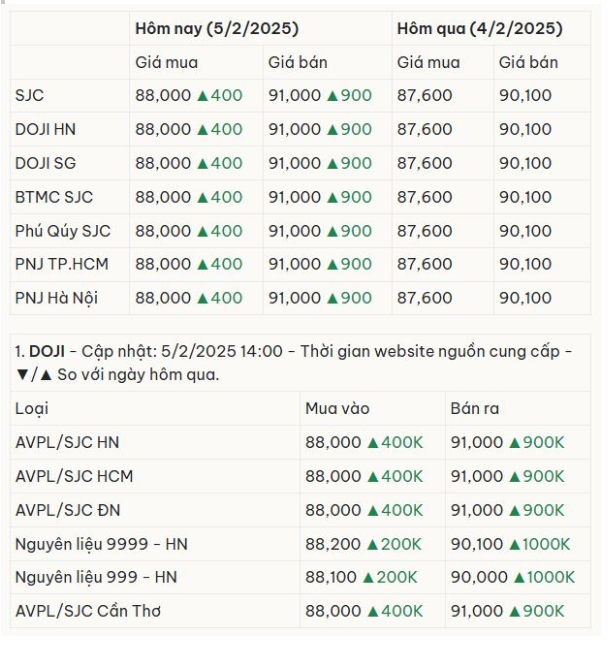Image resolution: width=611 pixels, height=654 pixels.
Task: Click the up arrow next to Nguyên liệu 9999 1000K
Action: click(x=515, y=545)
